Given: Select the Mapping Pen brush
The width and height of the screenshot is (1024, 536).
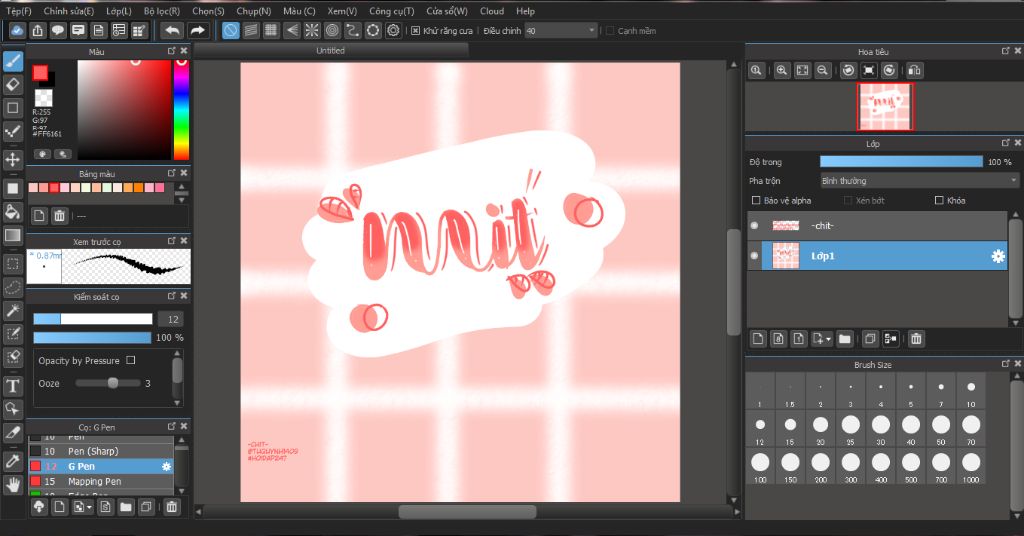Looking at the screenshot, I should coord(94,481).
